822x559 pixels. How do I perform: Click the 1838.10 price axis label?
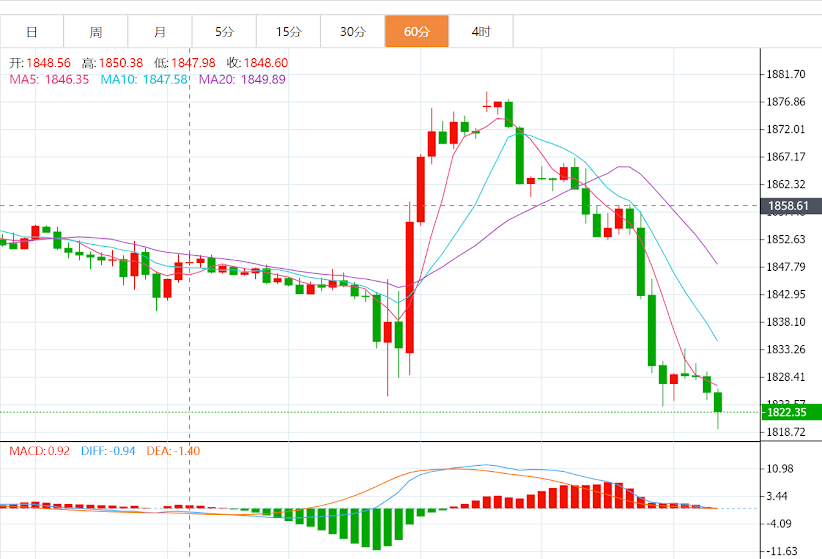(x=786, y=322)
